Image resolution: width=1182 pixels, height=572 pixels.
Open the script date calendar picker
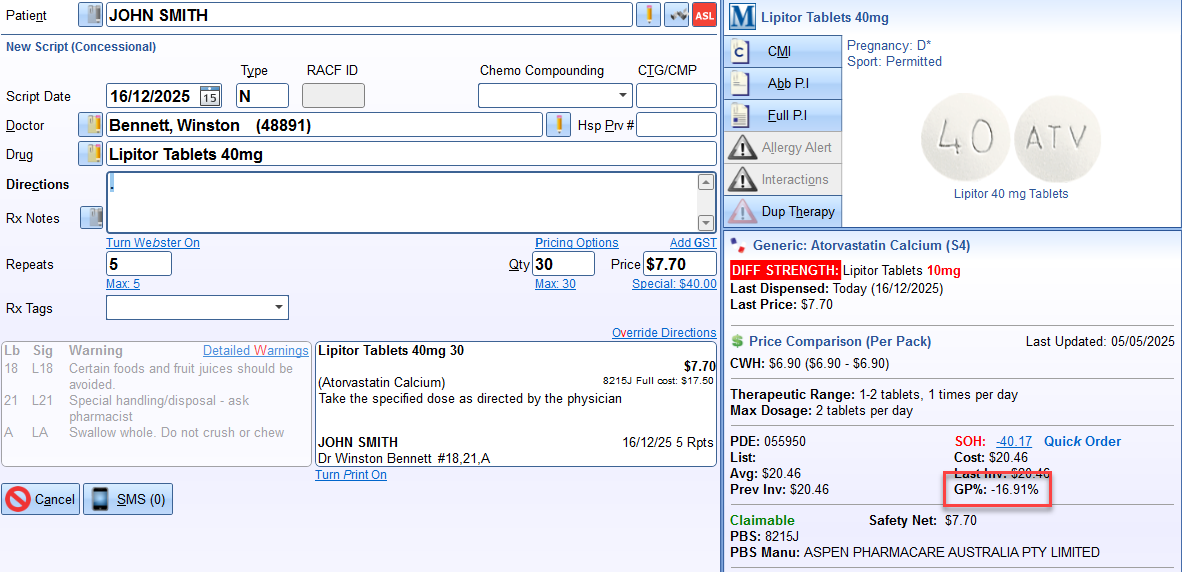point(209,96)
